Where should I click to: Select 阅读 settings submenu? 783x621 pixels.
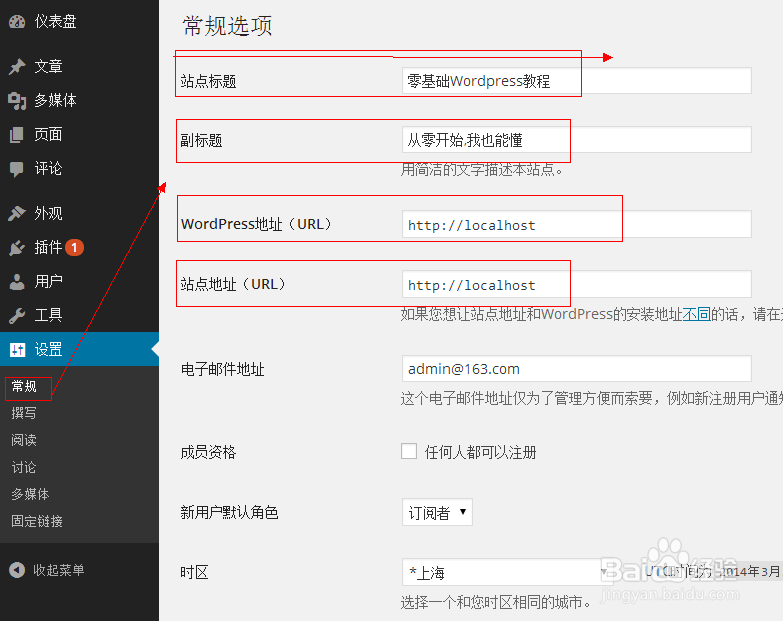(x=24, y=440)
